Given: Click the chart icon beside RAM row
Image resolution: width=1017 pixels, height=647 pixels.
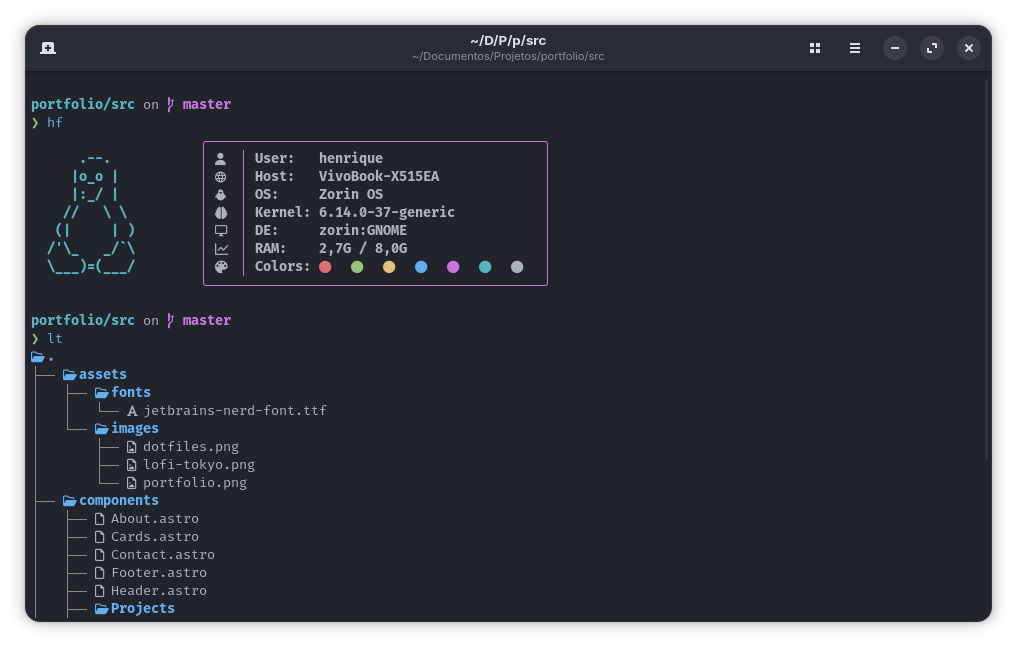Looking at the screenshot, I should tap(221, 249).
